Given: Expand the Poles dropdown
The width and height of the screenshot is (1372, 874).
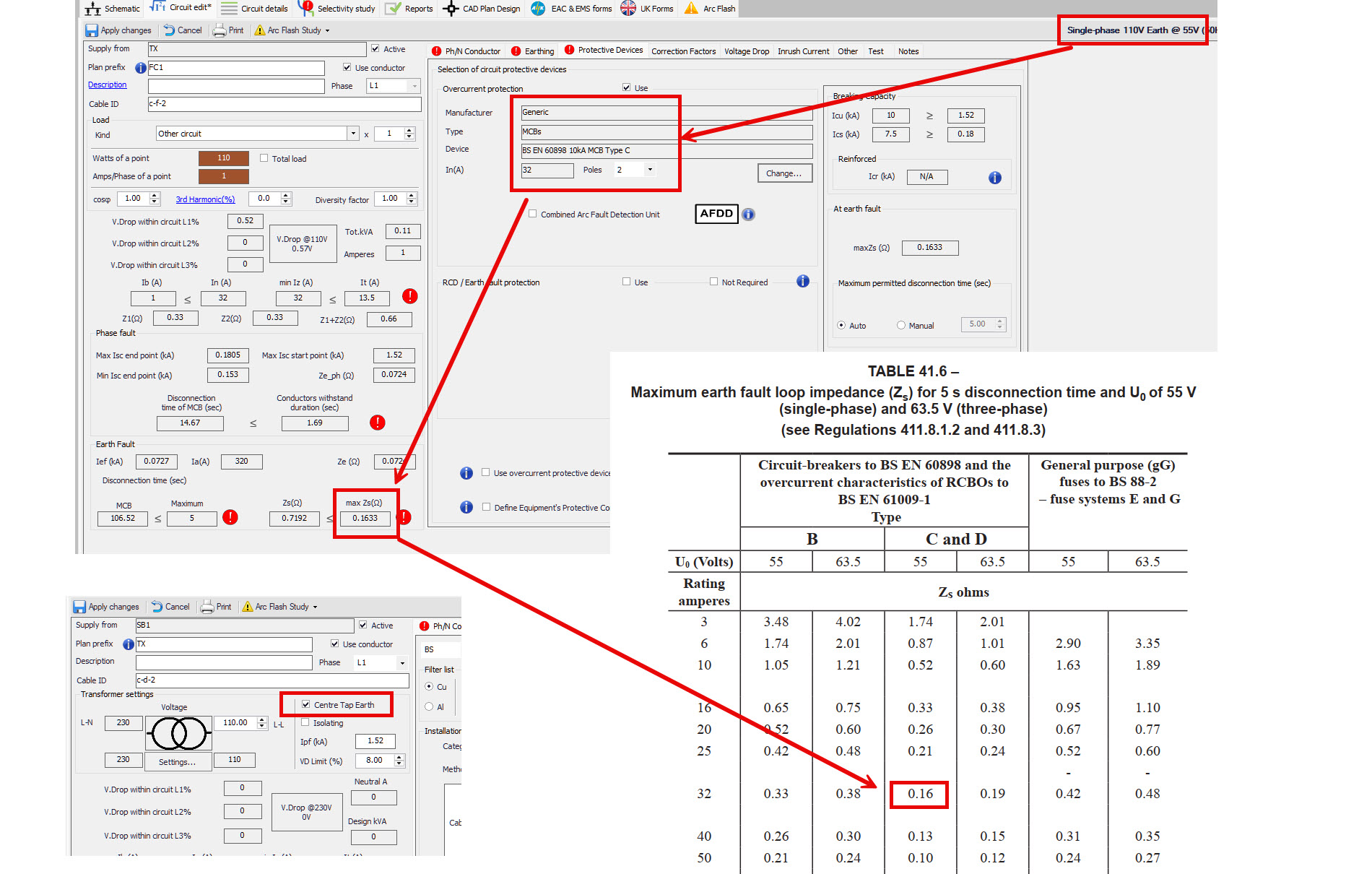Looking at the screenshot, I should pos(650,170).
